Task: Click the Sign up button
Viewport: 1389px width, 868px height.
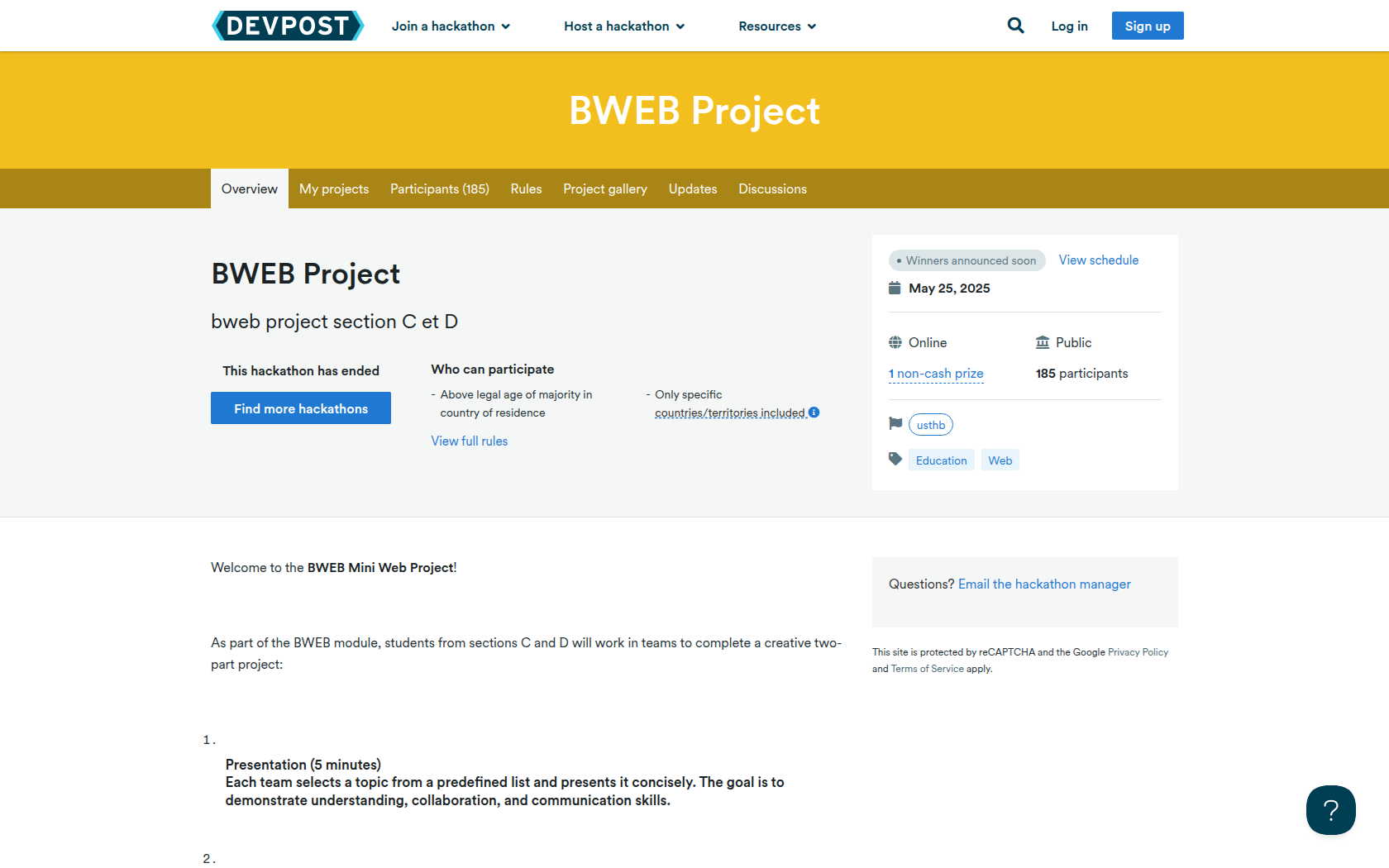Action: point(1147,26)
